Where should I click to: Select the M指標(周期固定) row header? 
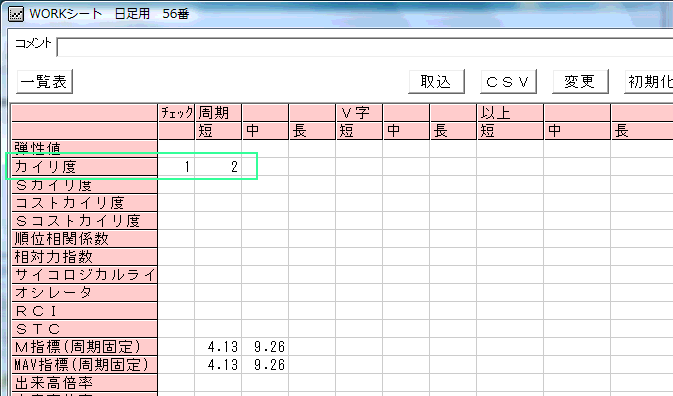(x=85, y=347)
